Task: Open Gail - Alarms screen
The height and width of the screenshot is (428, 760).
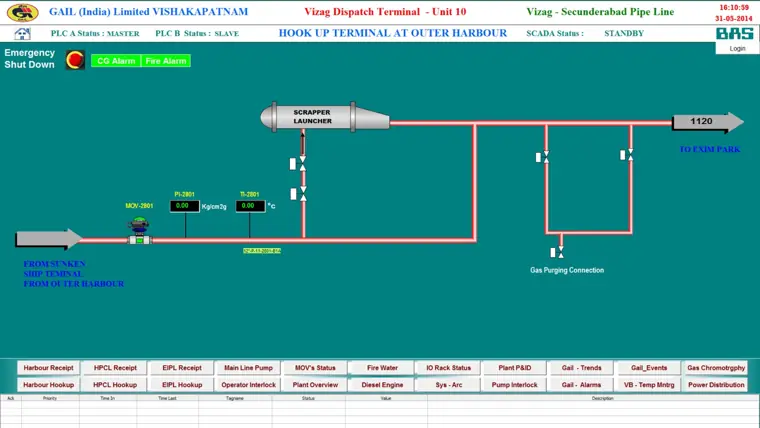Action: point(582,385)
